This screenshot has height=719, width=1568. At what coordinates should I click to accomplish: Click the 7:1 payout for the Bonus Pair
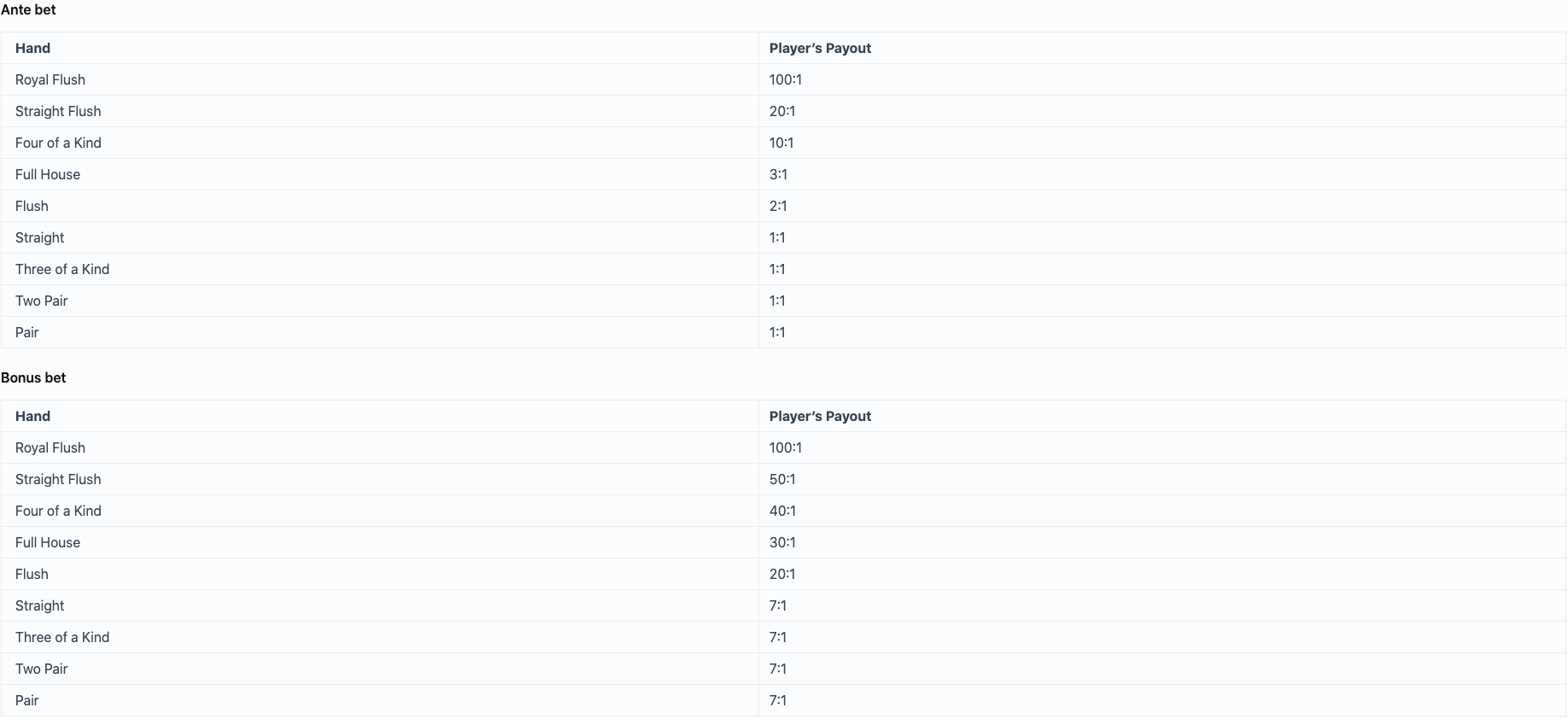point(778,700)
